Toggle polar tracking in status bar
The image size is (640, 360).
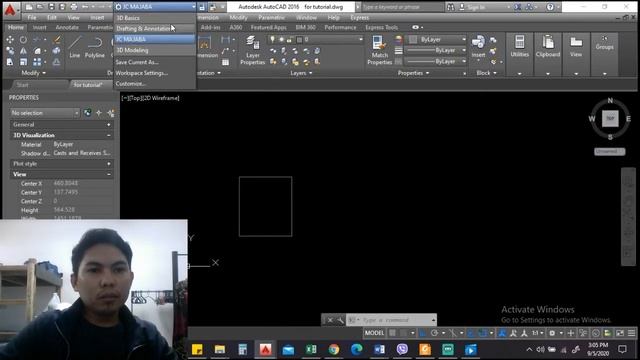(434, 333)
